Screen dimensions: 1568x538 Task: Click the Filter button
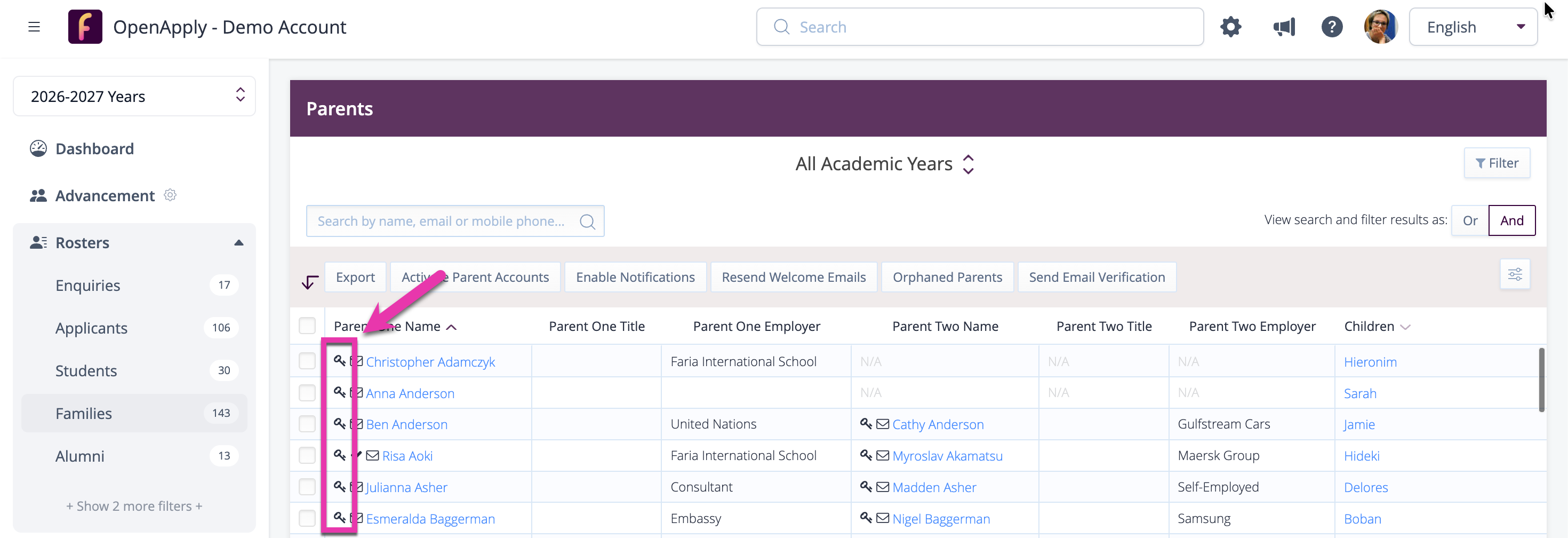point(1497,163)
